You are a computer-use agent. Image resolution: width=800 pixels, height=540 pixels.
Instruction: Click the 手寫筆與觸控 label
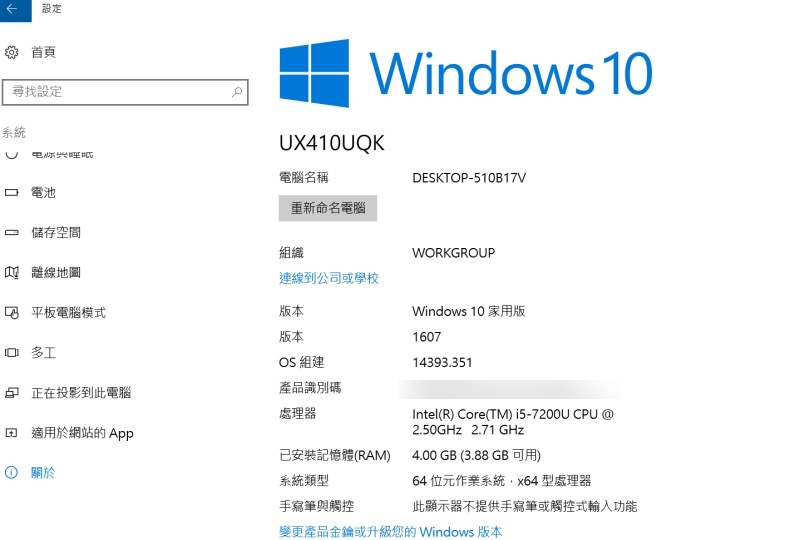[316, 506]
